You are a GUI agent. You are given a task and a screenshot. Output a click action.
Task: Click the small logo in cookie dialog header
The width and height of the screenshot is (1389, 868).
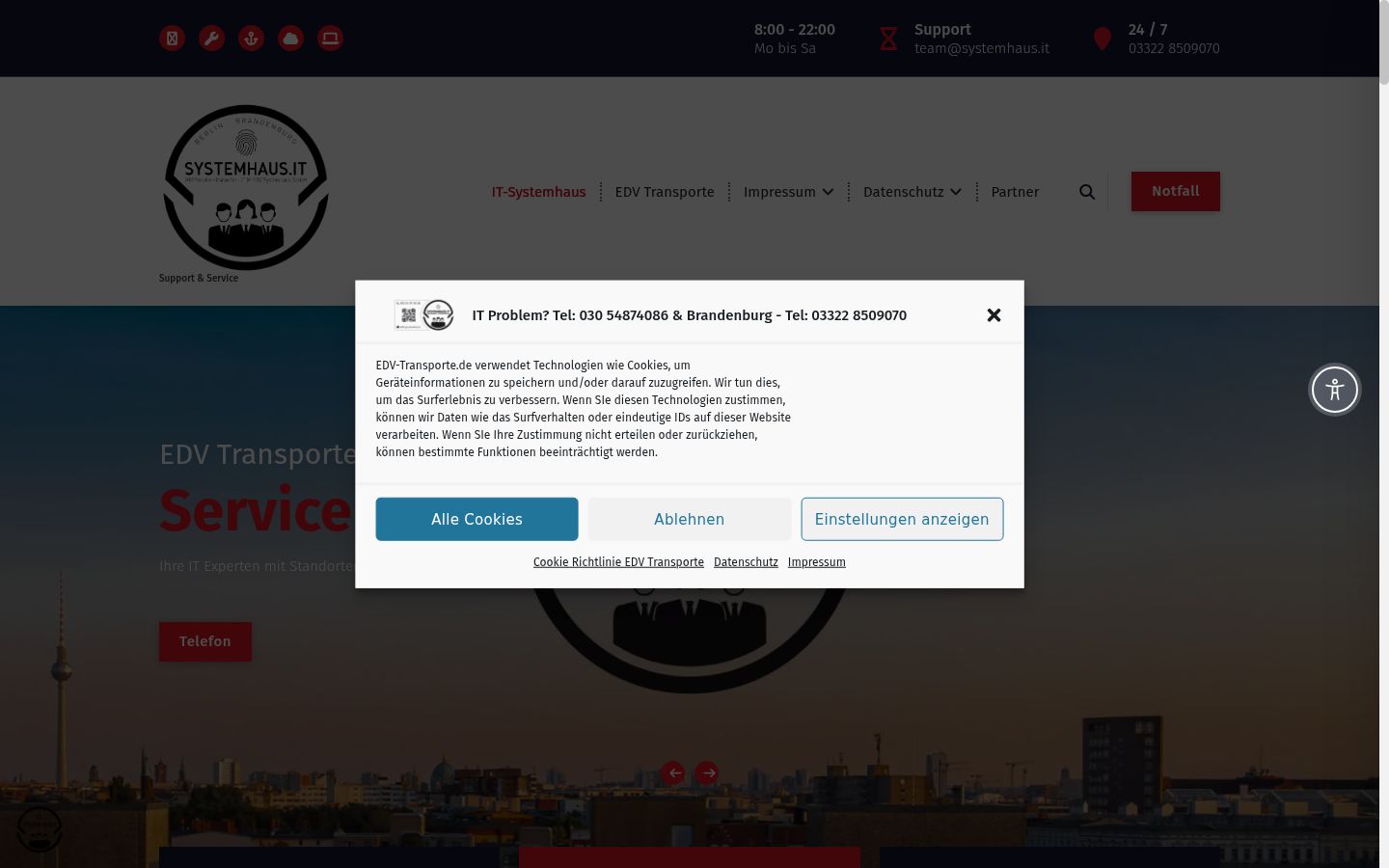click(424, 315)
